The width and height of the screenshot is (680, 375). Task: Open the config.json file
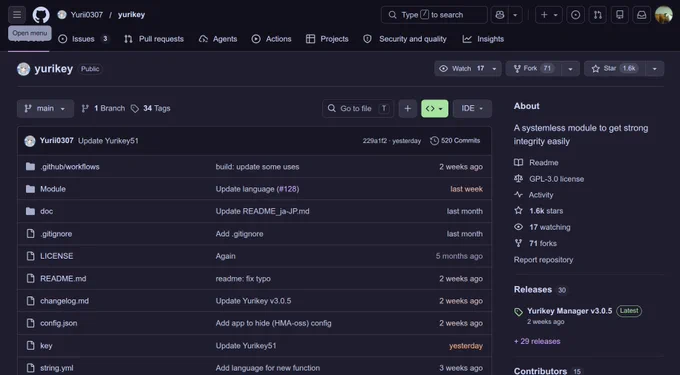[x=59, y=323]
